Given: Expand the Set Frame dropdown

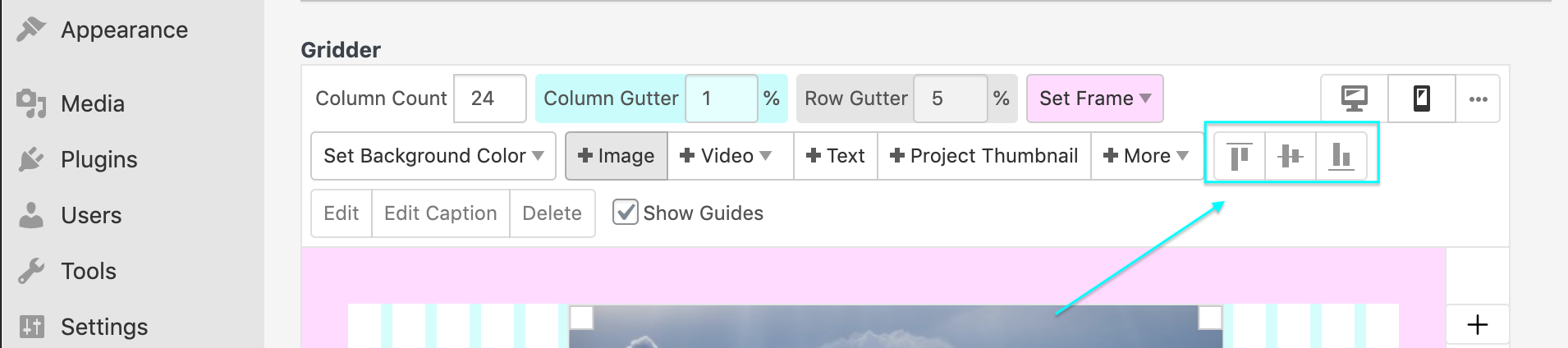Looking at the screenshot, I should click(x=1094, y=98).
